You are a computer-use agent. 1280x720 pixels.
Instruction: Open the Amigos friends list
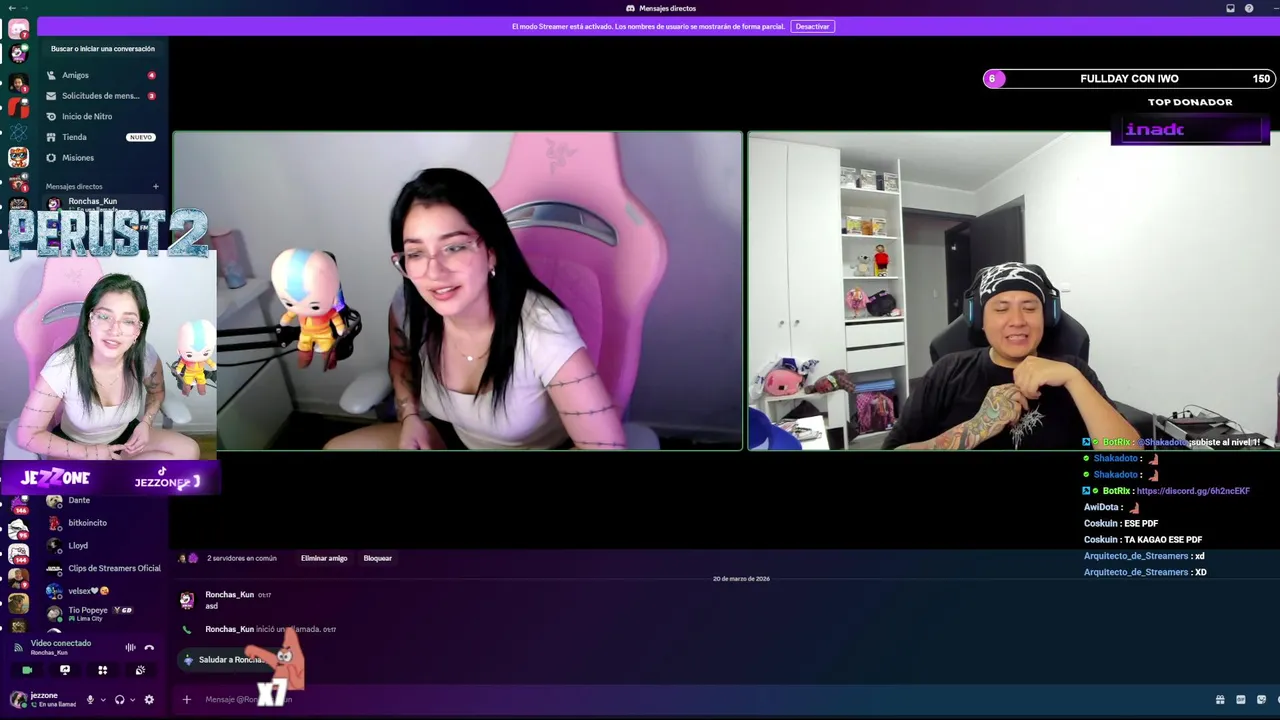pos(102,75)
